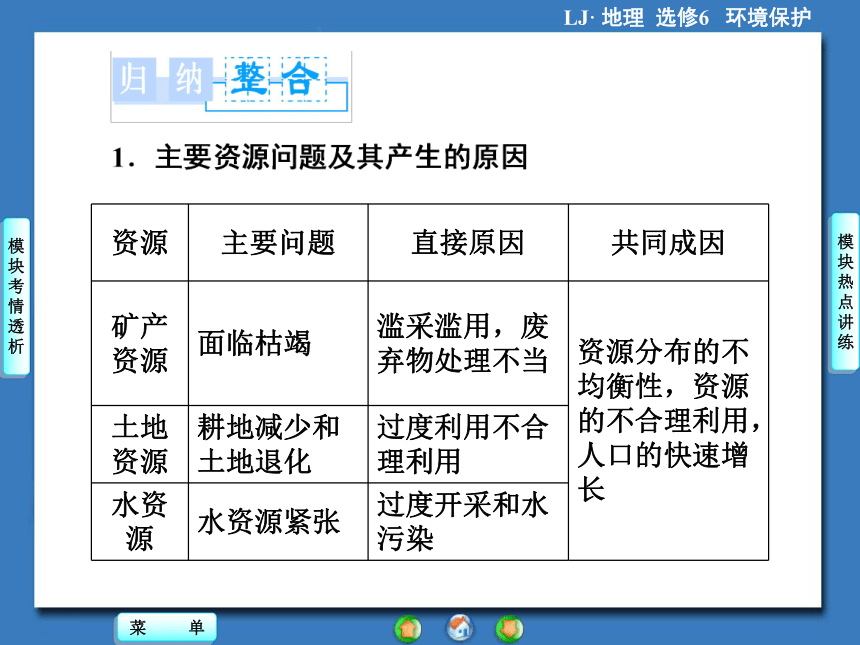Click the 水资源紧张 table cell
This screenshot has height=645, width=860.
[x=278, y=522]
